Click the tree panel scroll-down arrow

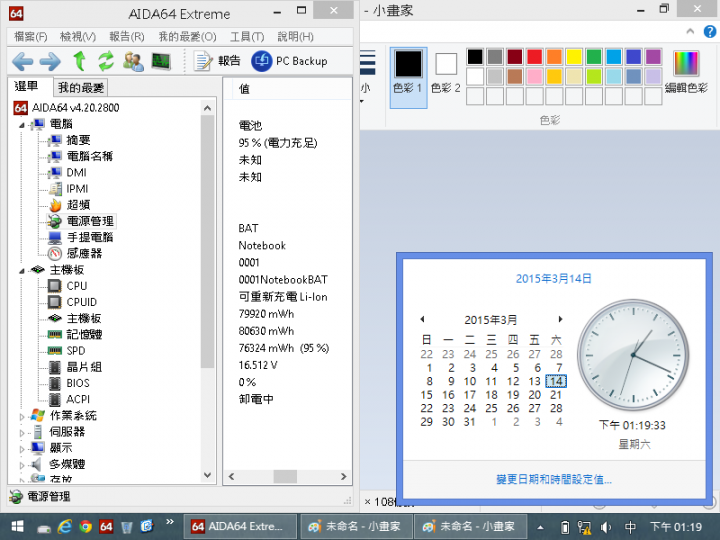point(207,475)
